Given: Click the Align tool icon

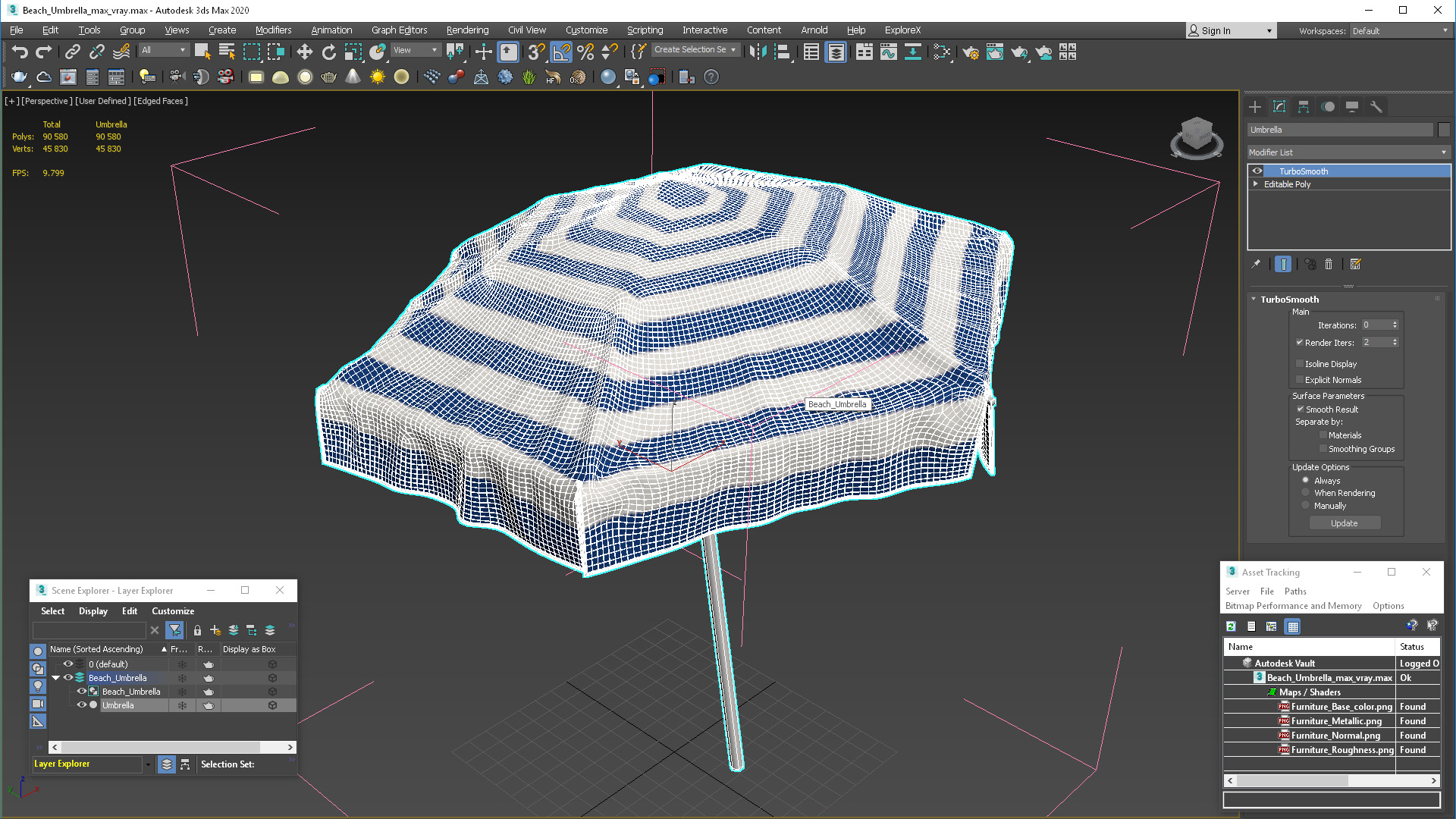Looking at the screenshot, I should tap(783, 52).
